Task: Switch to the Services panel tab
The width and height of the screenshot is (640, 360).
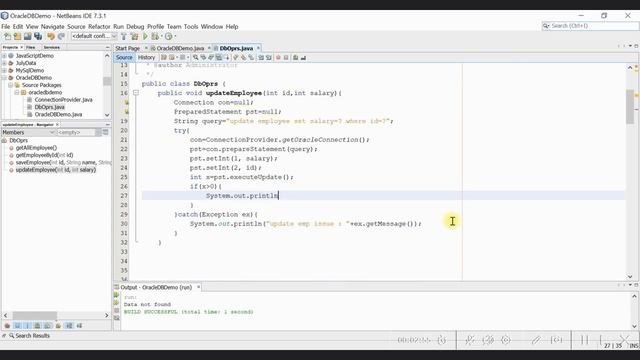Action: pyautogui.click(x=52, y=47)
